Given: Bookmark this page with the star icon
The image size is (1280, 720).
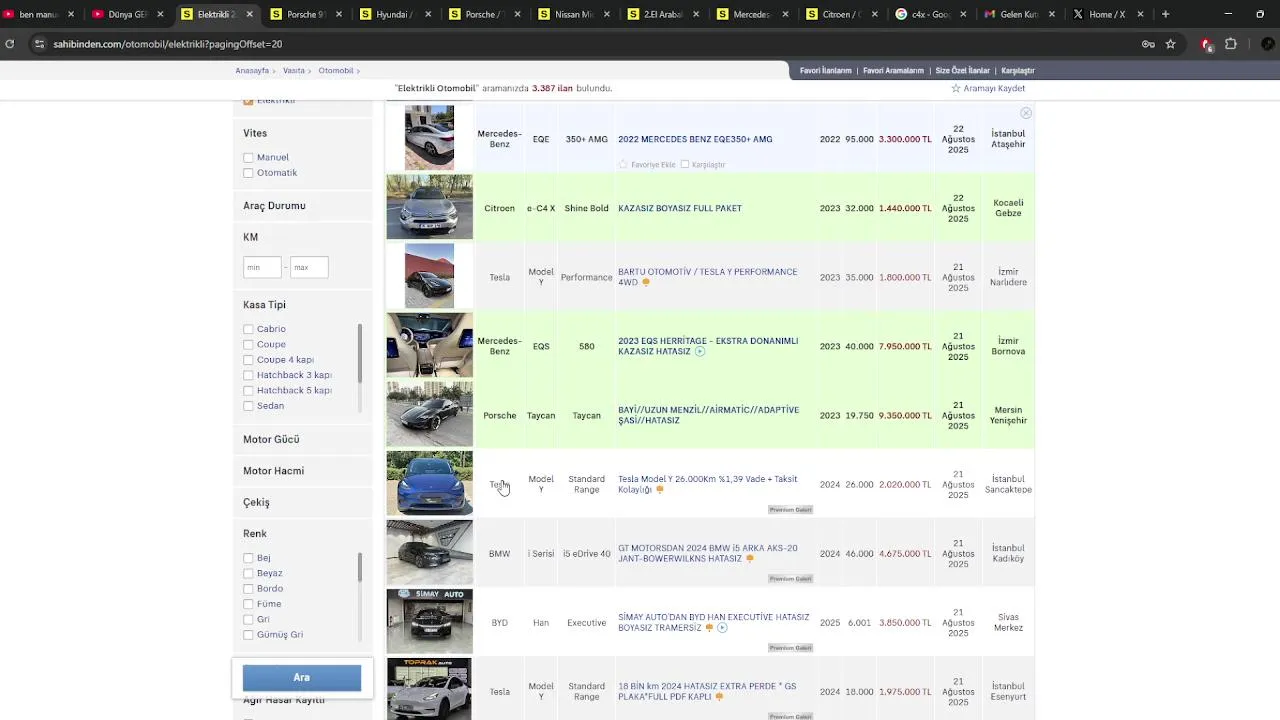Looking at the screenshot, I should [1170, 44].
